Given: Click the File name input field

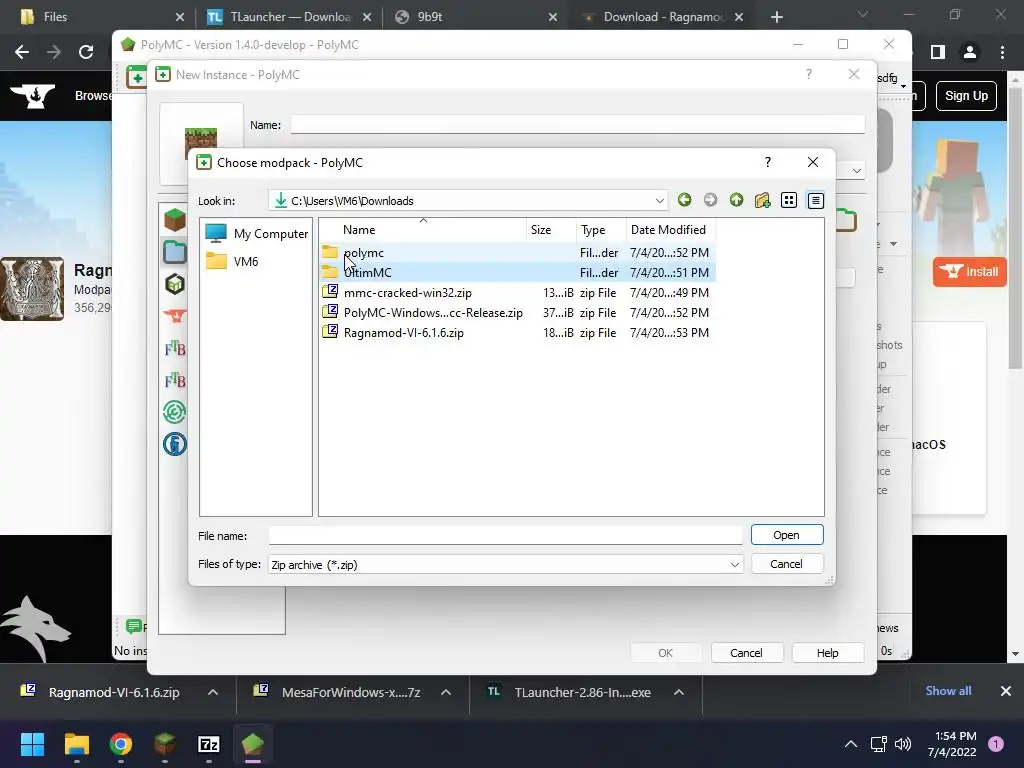Looking at the screenshot, I should coord(505,536).
